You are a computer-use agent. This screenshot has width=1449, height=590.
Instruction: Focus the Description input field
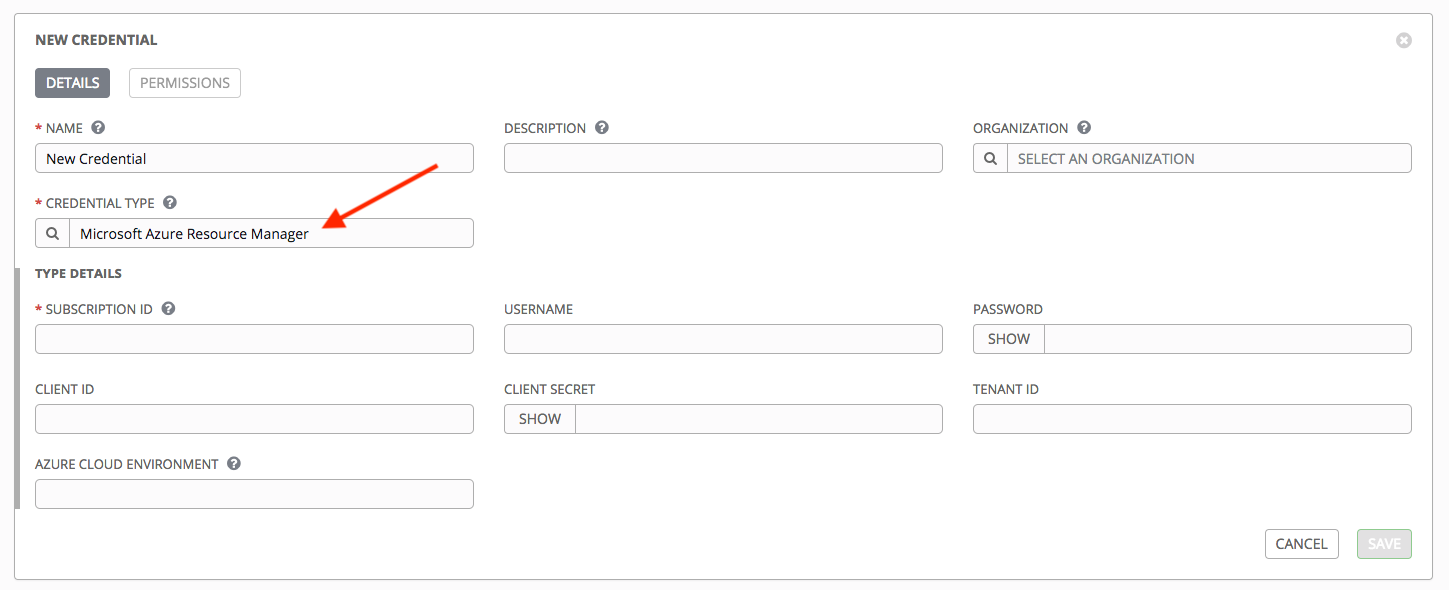coord(723,158)
